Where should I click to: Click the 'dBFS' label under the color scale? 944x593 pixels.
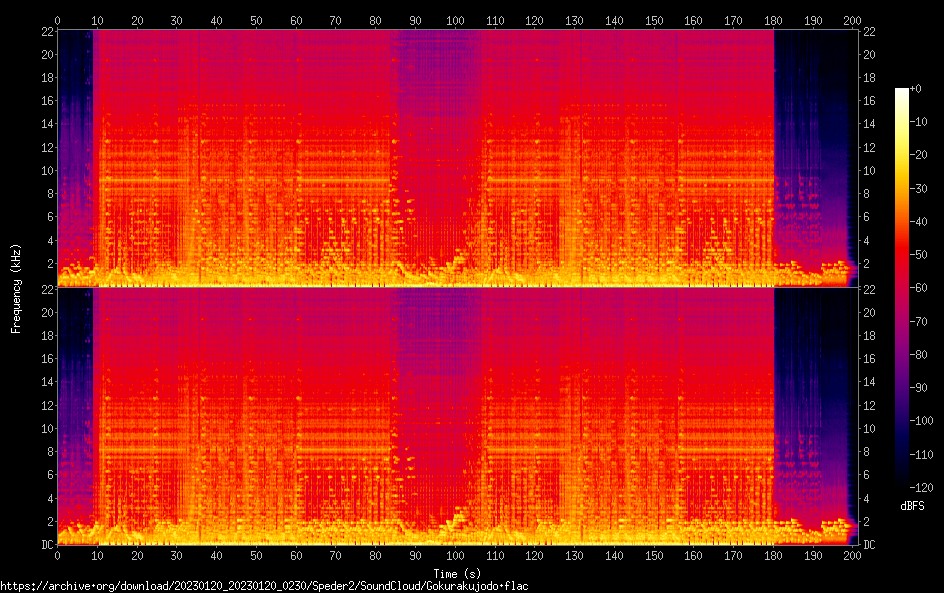tap(911, 507)
